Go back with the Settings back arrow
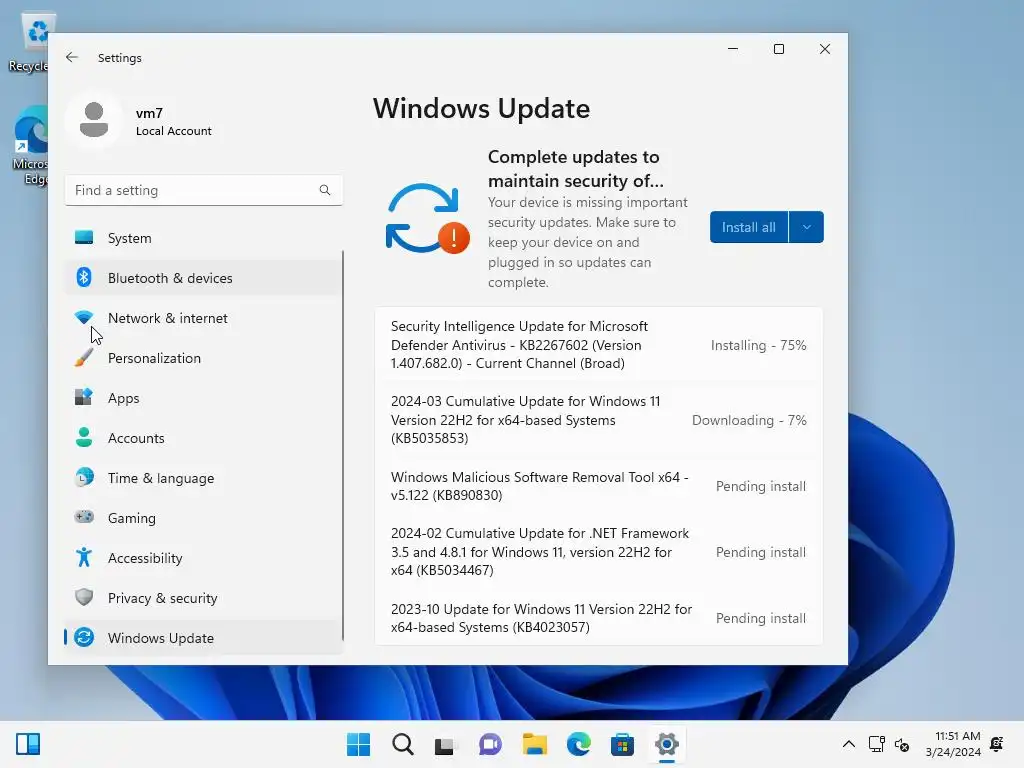1024x768 pixels. coord(72,57)
